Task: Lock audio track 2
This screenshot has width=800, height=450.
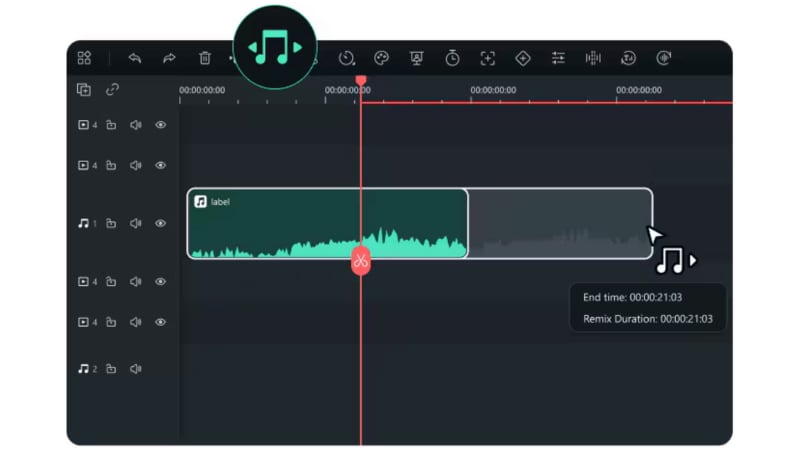Action: tap(111, 369)
